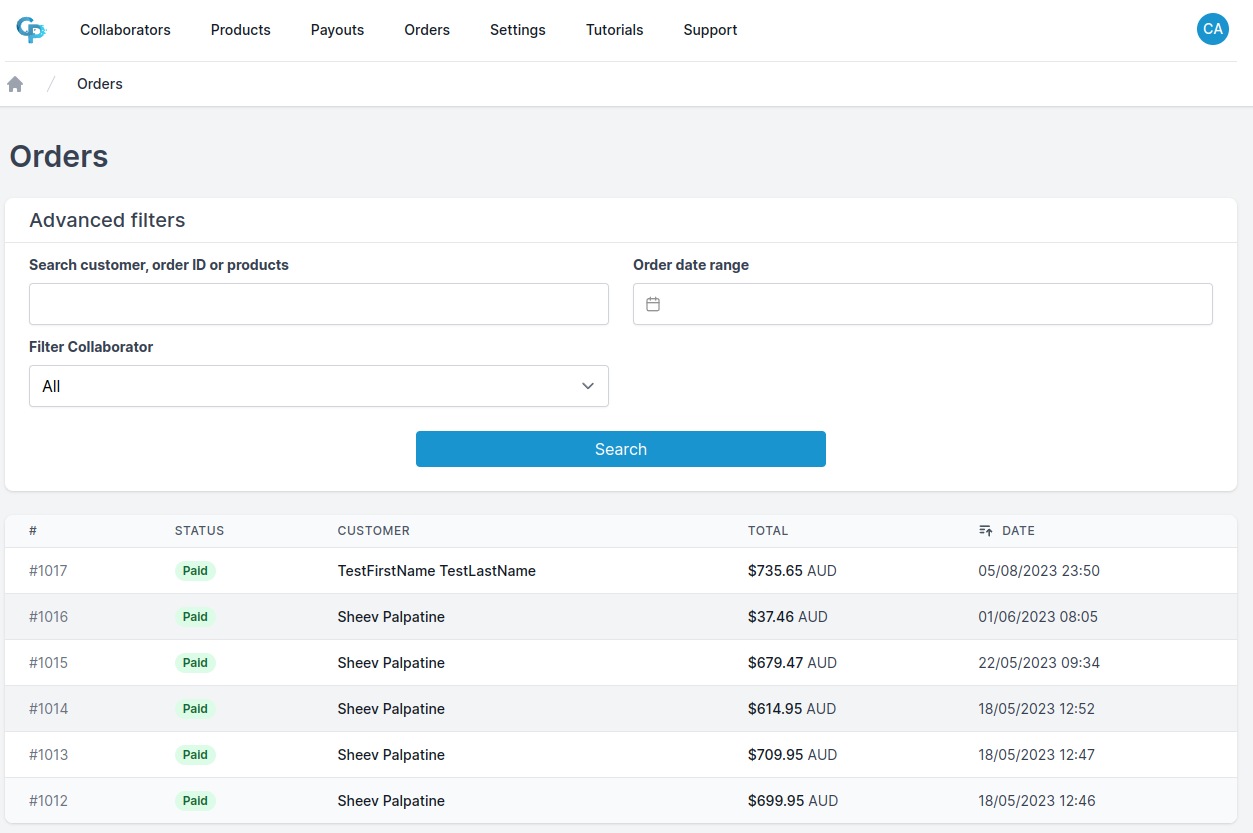Navigate to the Collaborators menu item
This screenshot has width=1253, height=833.
click(125, 29)
